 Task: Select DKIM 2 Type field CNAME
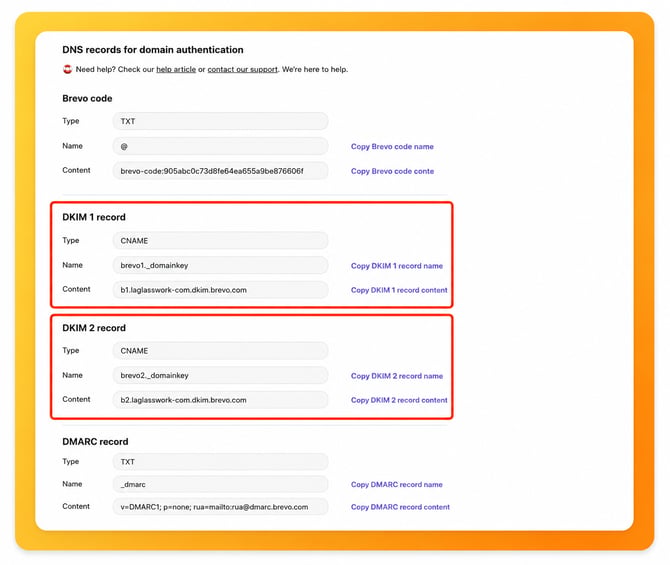click(220, 351)
